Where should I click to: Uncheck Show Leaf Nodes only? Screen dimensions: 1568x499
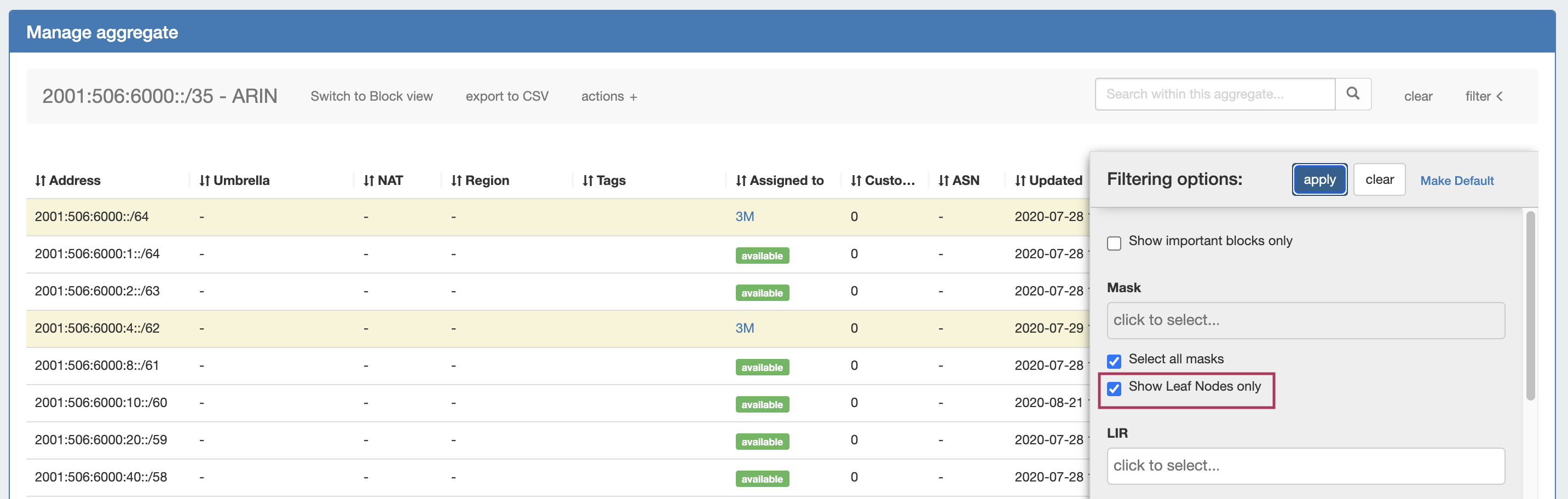click(x=1114, y=388)
